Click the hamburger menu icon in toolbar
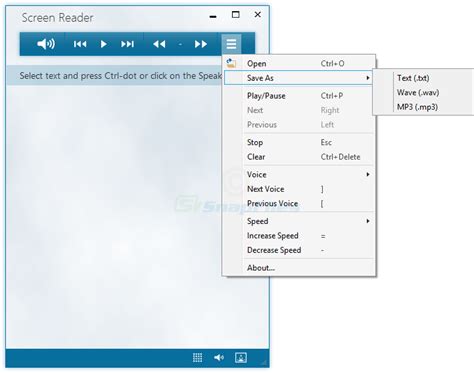Screen dimensions: 474x373 pyautogui.click(x=231, y=44)
